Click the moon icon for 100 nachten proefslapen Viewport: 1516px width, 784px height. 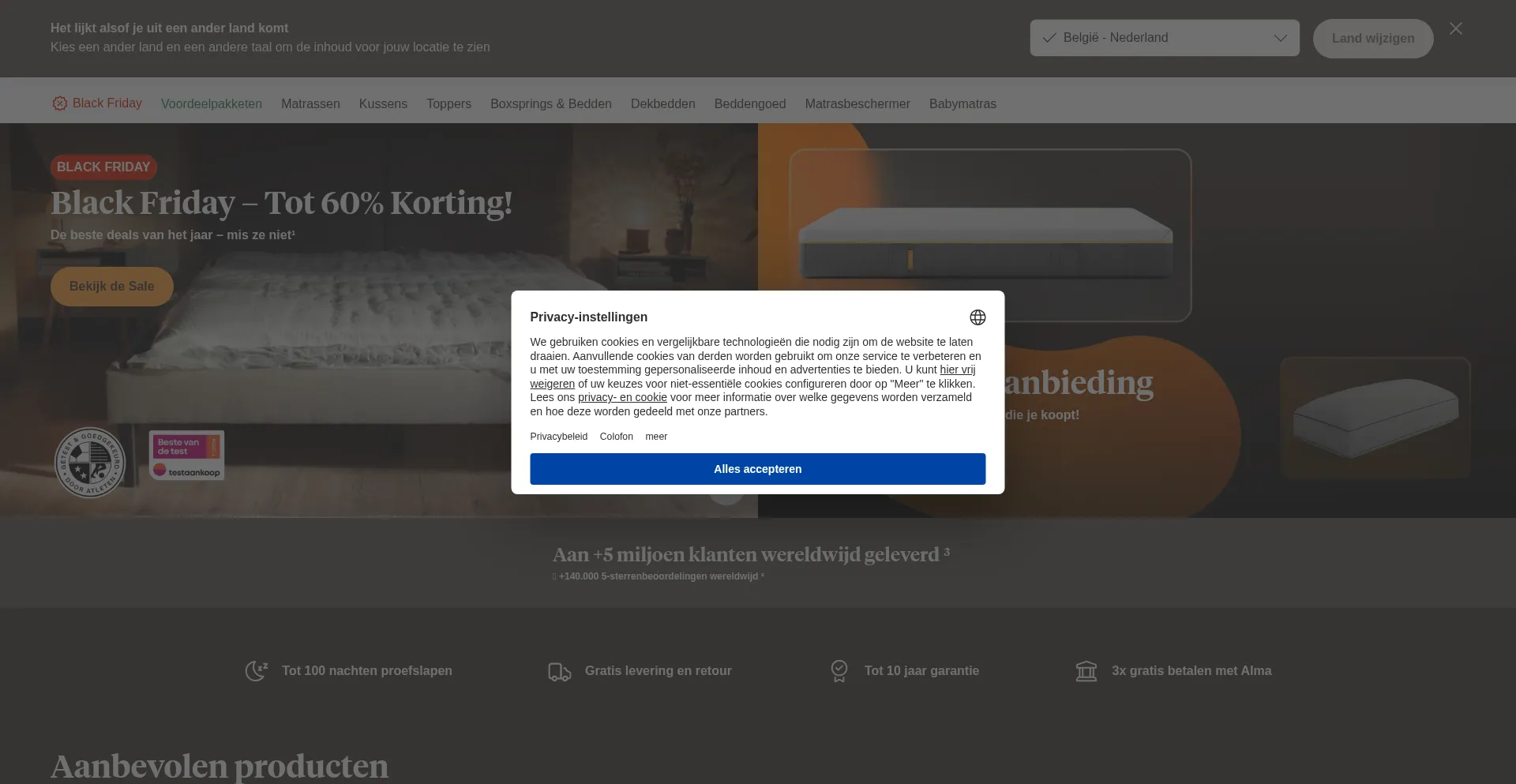(257, 671)
